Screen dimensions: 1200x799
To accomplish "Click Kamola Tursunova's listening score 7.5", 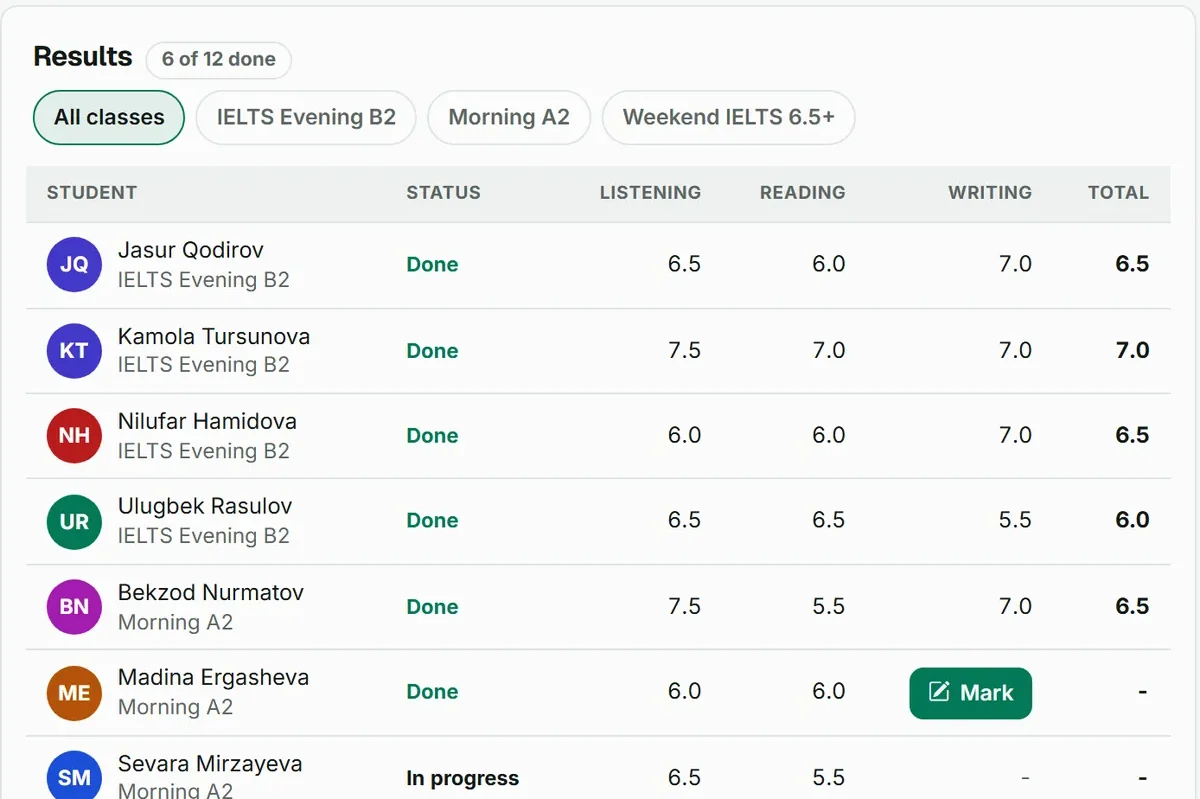I will click(684, 351).
